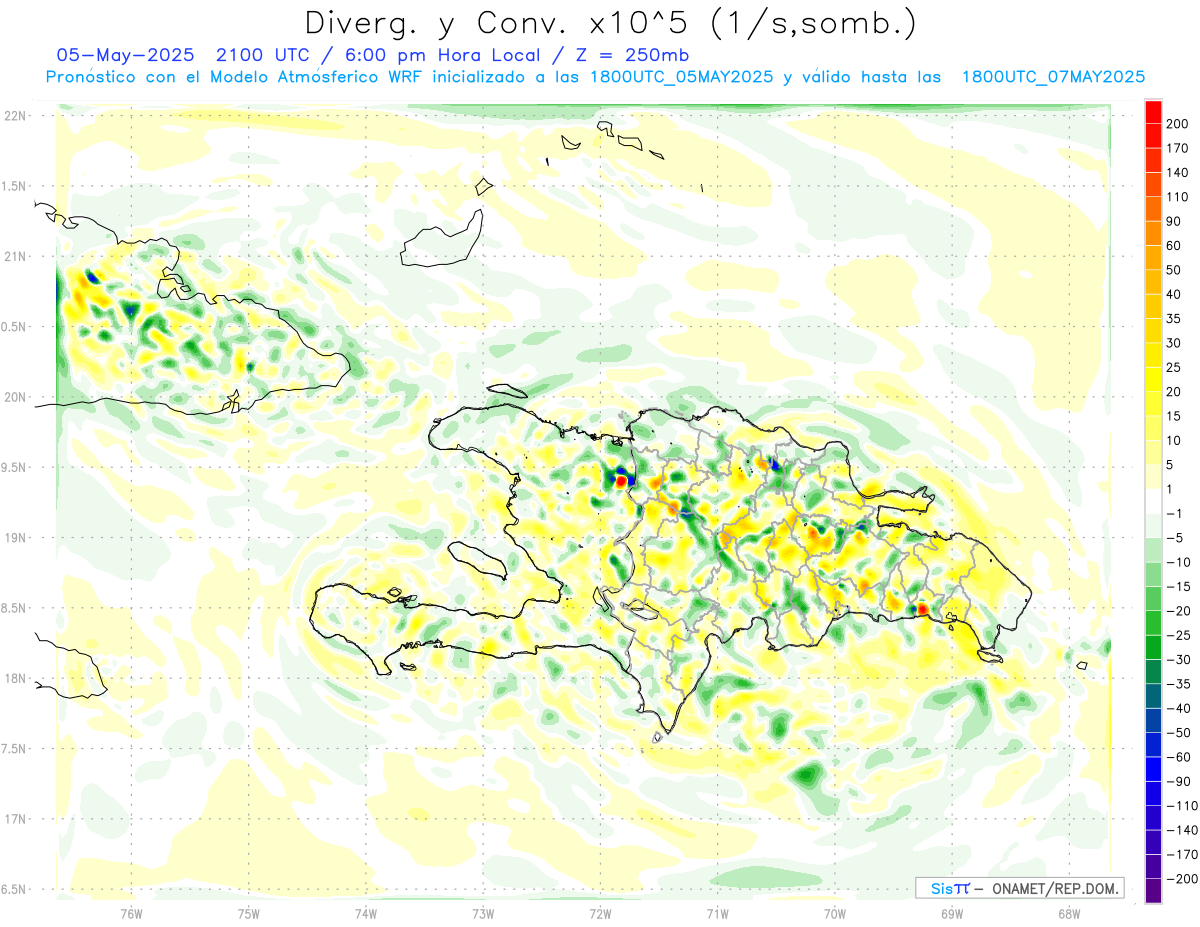Click the '-5' color bar label

click(x=1174, y=538)
